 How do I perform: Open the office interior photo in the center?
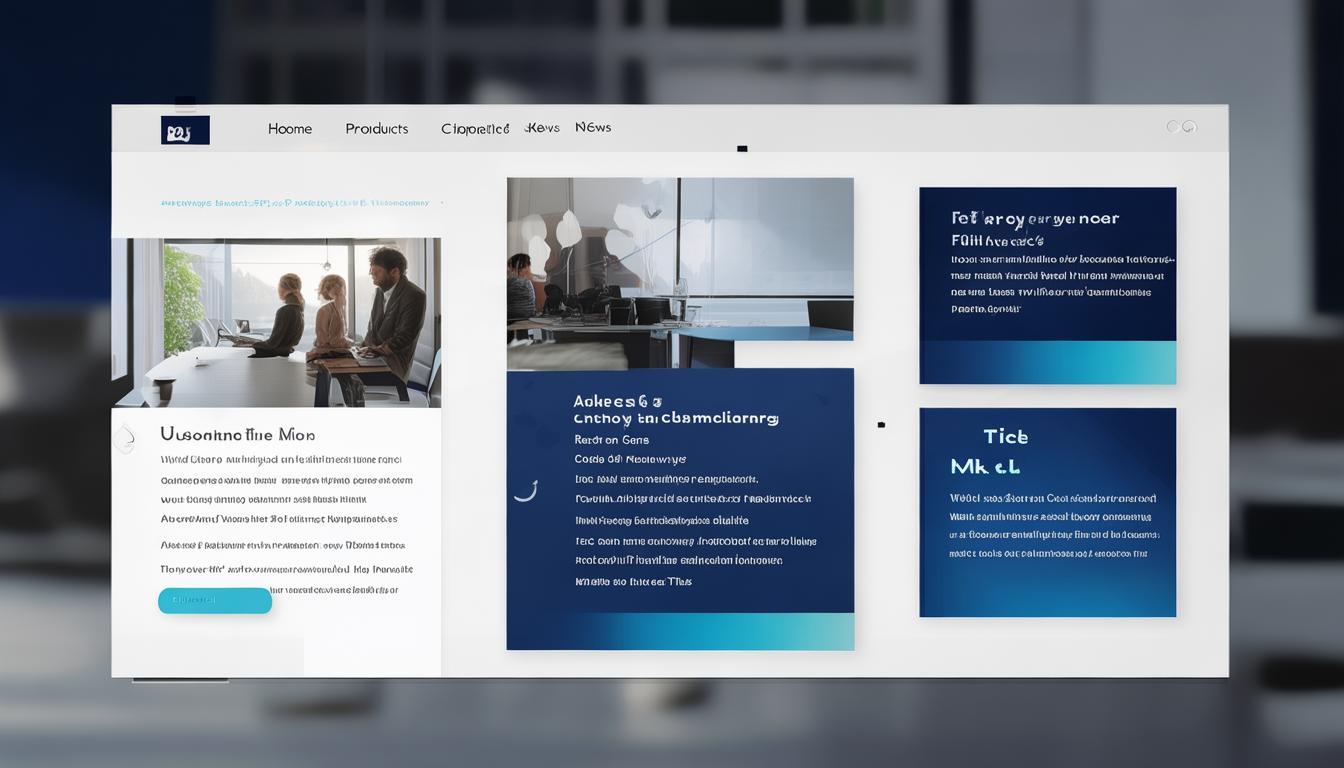680,273
